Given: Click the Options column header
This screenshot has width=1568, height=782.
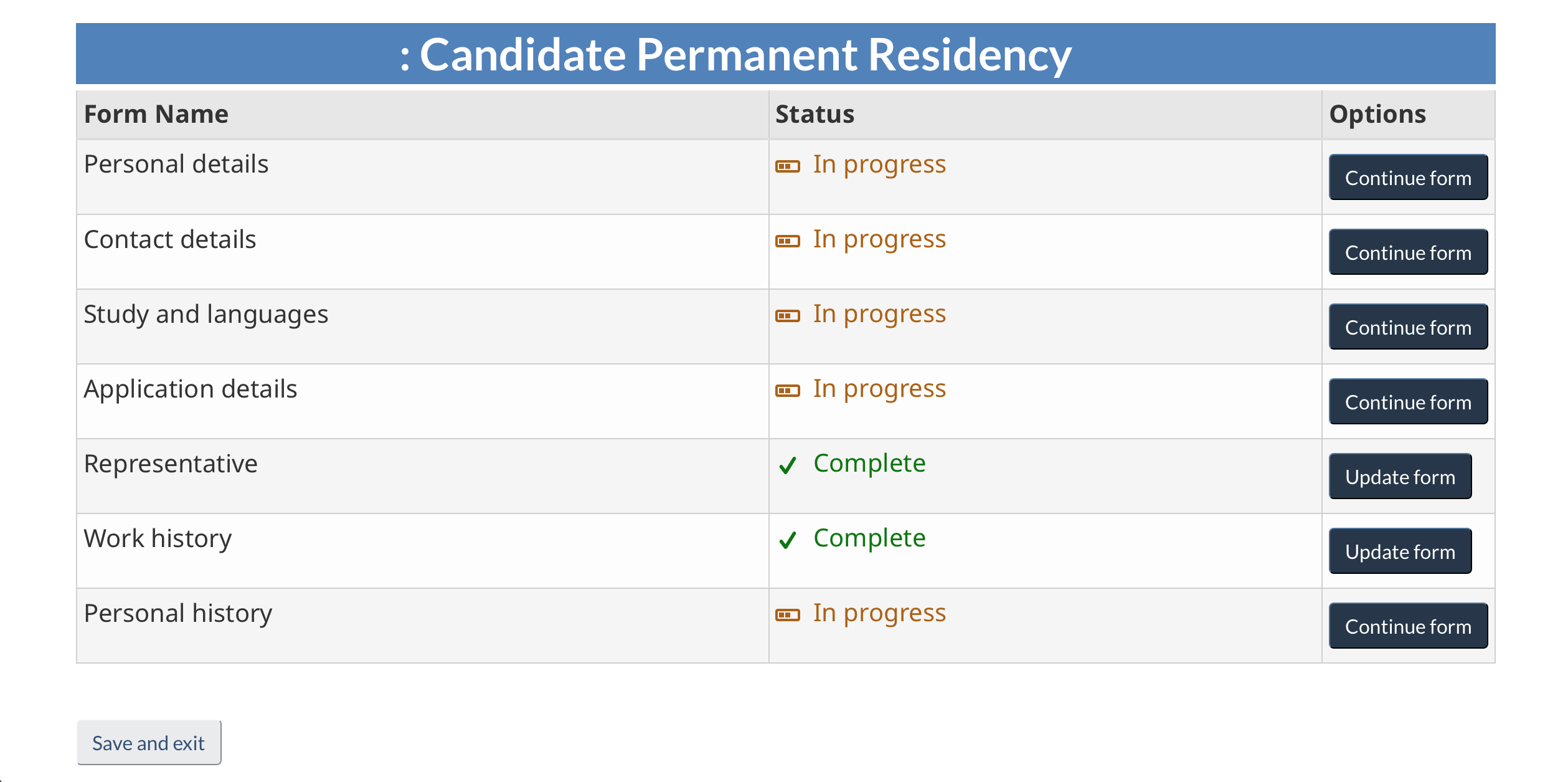Looking at the screenshot, I should click(x=1377, y=115).
